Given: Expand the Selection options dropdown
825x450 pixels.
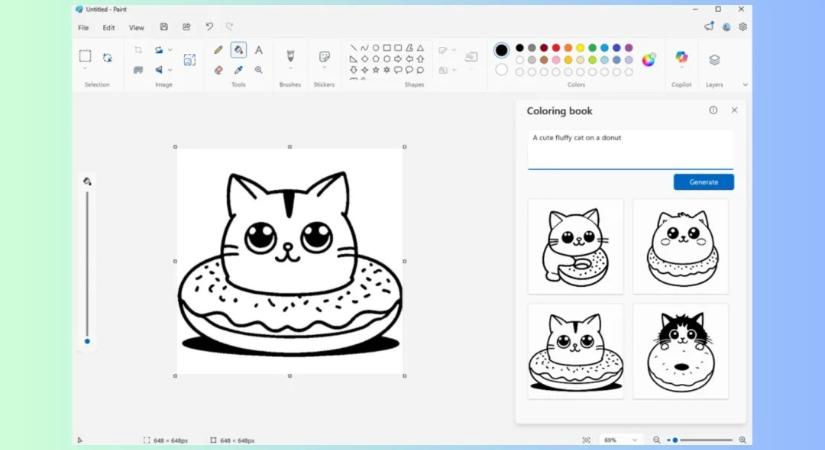Looking at the screenshot, I should (x=85, y=69).
